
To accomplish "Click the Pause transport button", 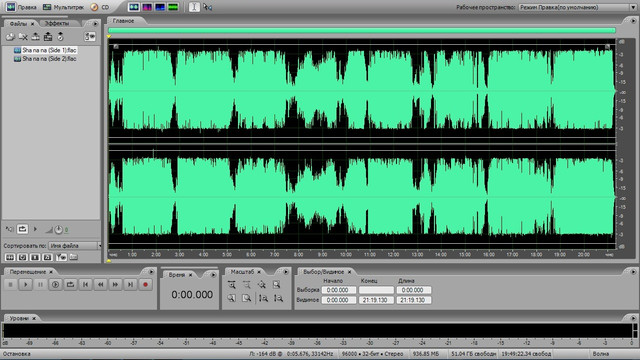I will [40, 284].
